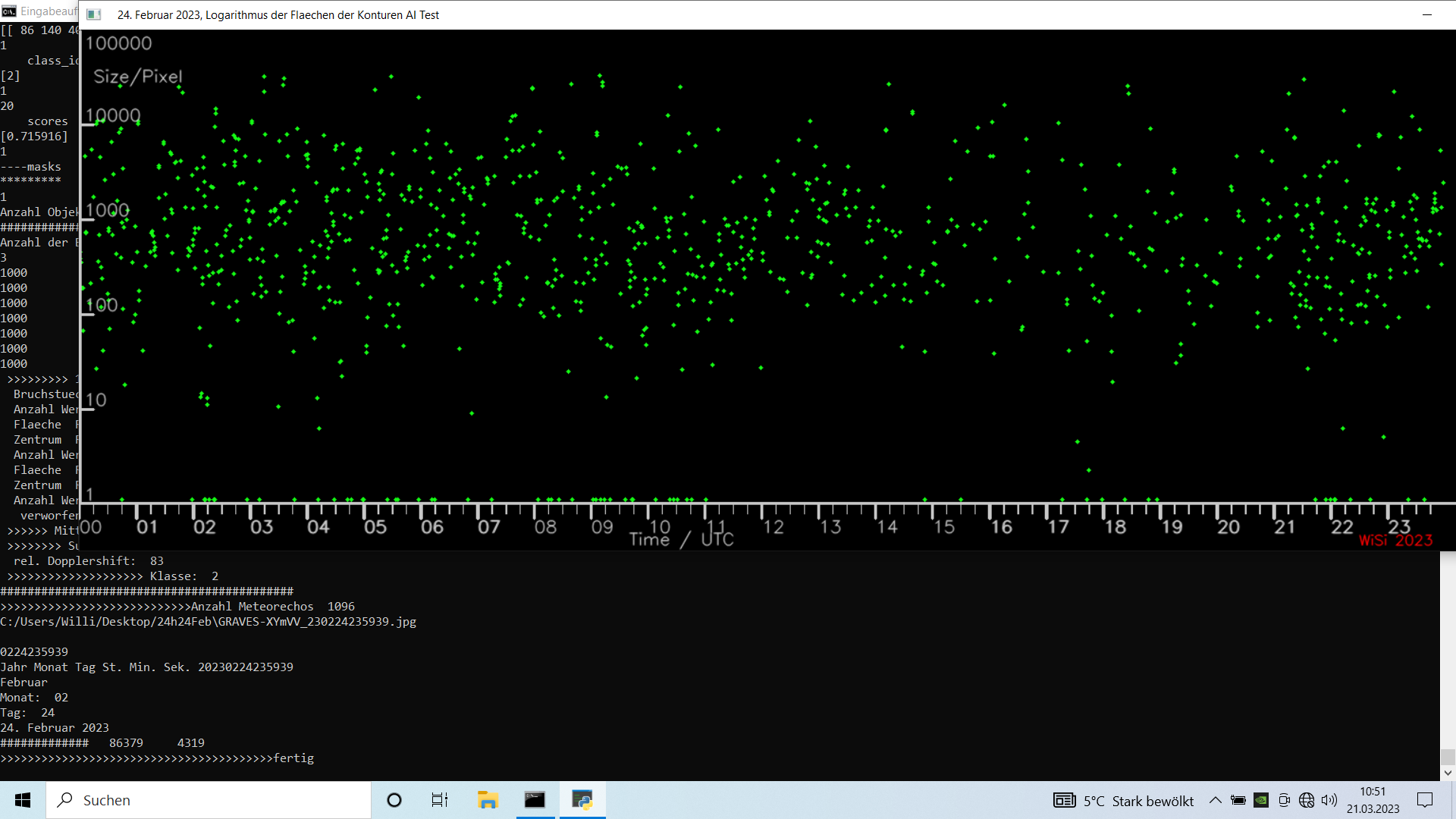The width and height of the screenshot is (1456, 819).
Task: Click the Cortana circle icon on taskbar
Action: pos(394,800)
